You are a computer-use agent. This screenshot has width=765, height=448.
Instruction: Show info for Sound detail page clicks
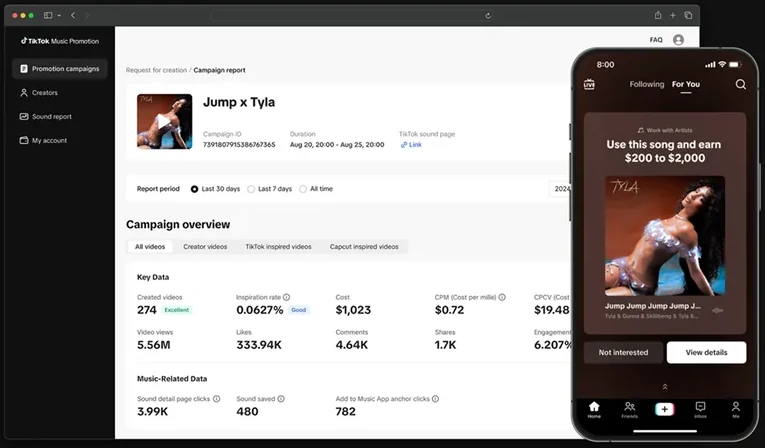216,399
